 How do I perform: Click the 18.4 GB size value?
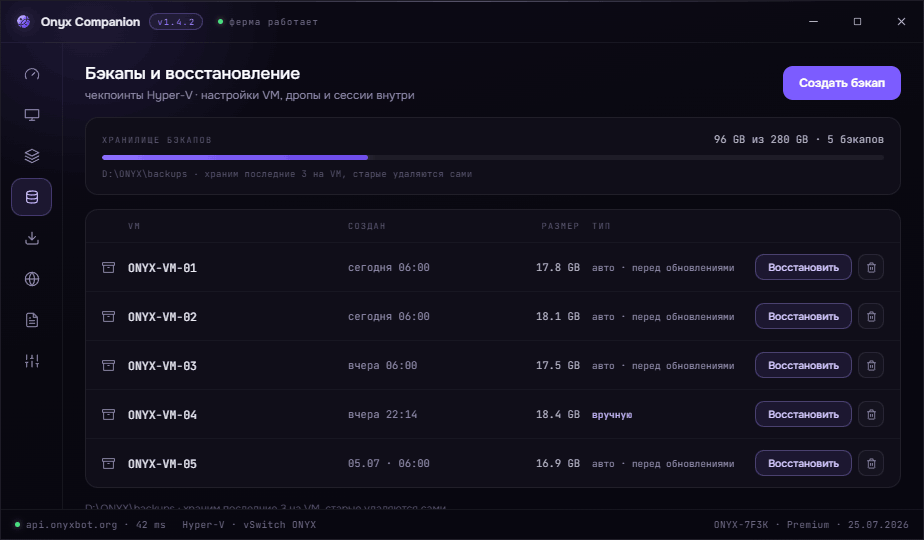click(x=557, y=414)
